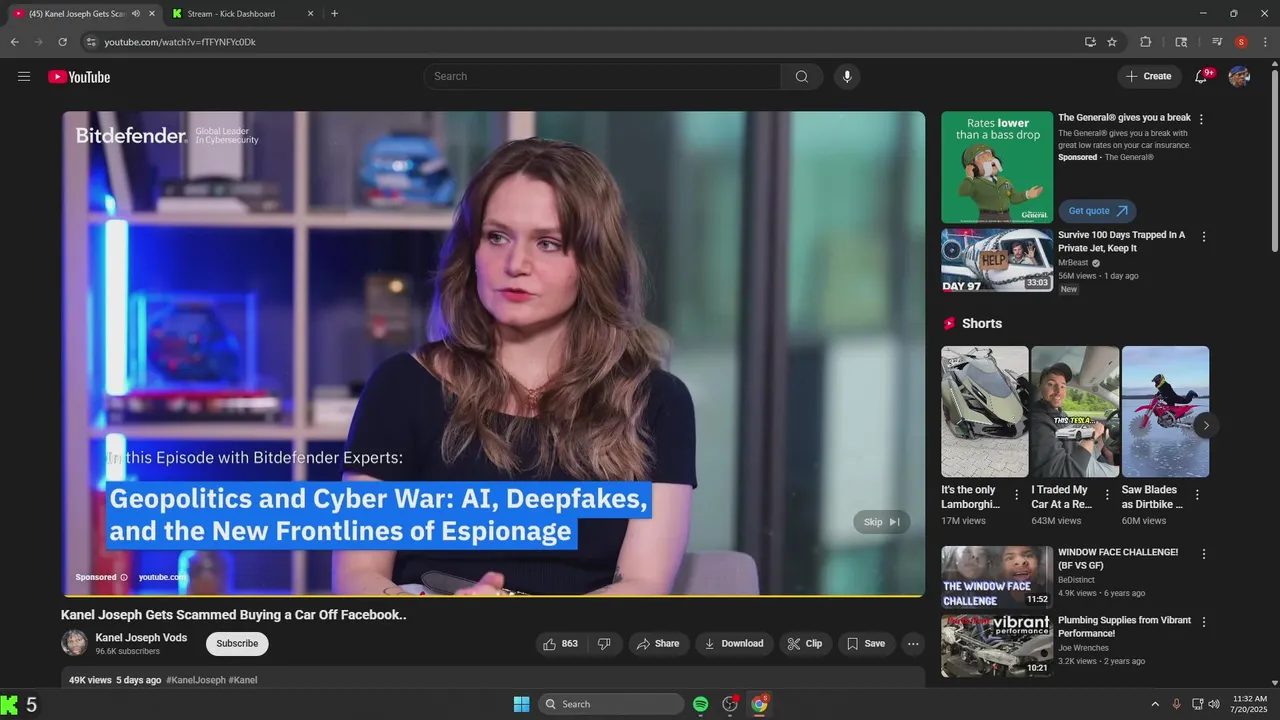Show hidden system tray icons
The height and width of the screenshot is (720, 1280).
(x=1155, y=704)
